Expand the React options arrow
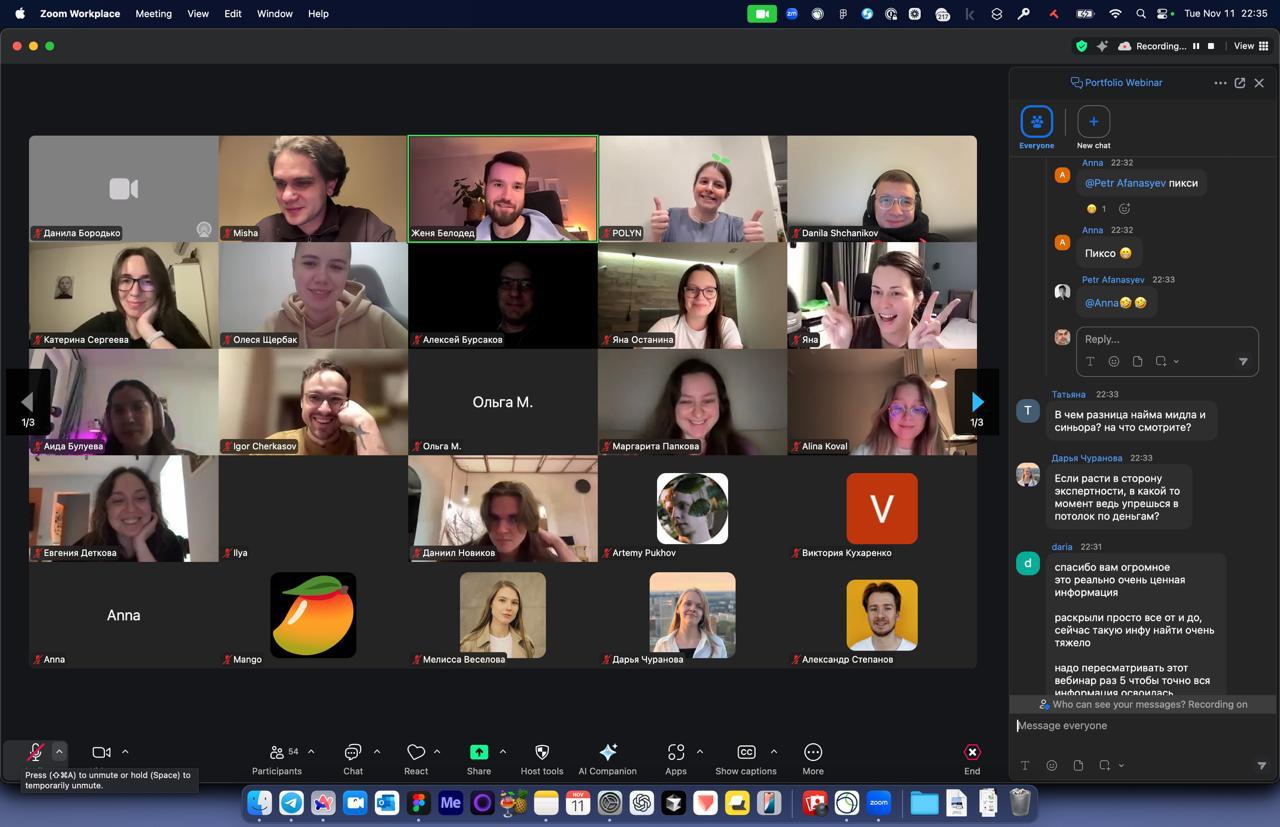 pos(437,752)
